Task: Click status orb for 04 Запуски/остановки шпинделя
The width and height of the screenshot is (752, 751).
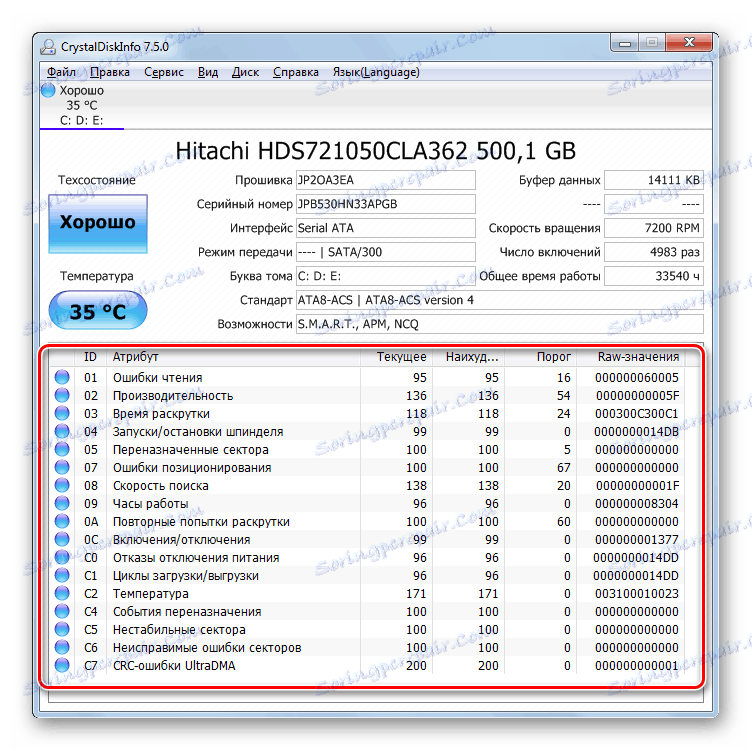Action: (62, 431)
